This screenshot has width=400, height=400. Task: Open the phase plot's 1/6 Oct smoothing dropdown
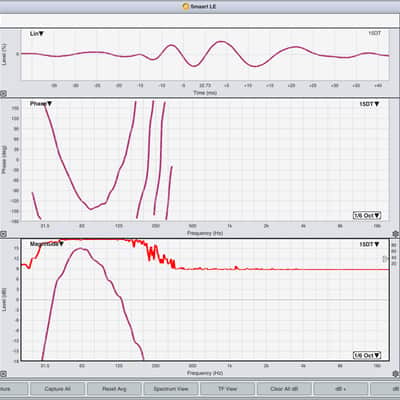[367, 215]
